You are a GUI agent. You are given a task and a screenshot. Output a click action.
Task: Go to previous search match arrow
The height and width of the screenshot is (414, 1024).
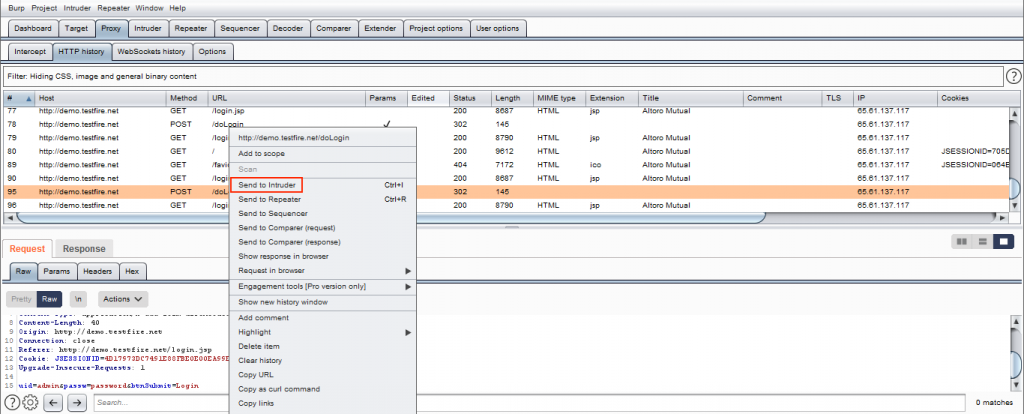(53, 403)
